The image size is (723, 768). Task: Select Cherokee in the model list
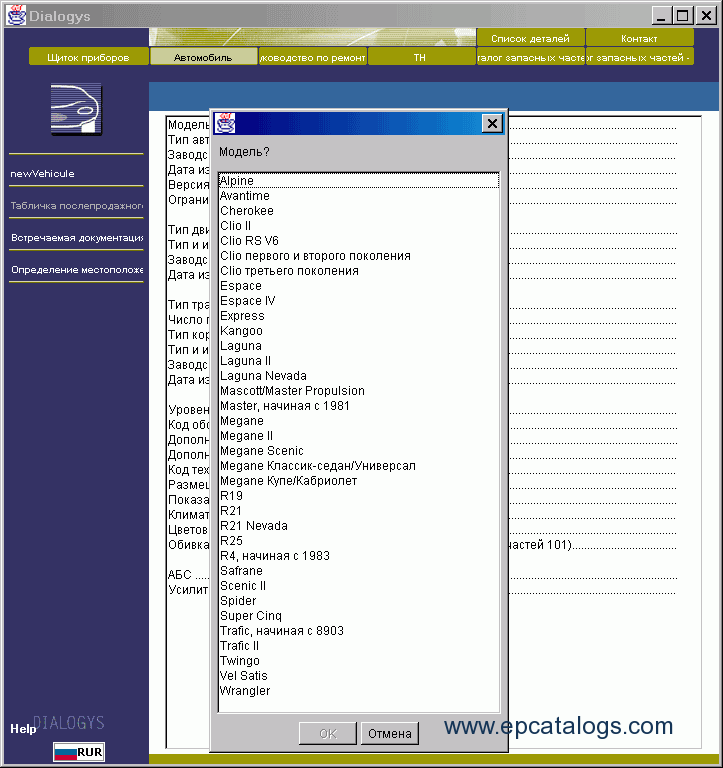359,211
